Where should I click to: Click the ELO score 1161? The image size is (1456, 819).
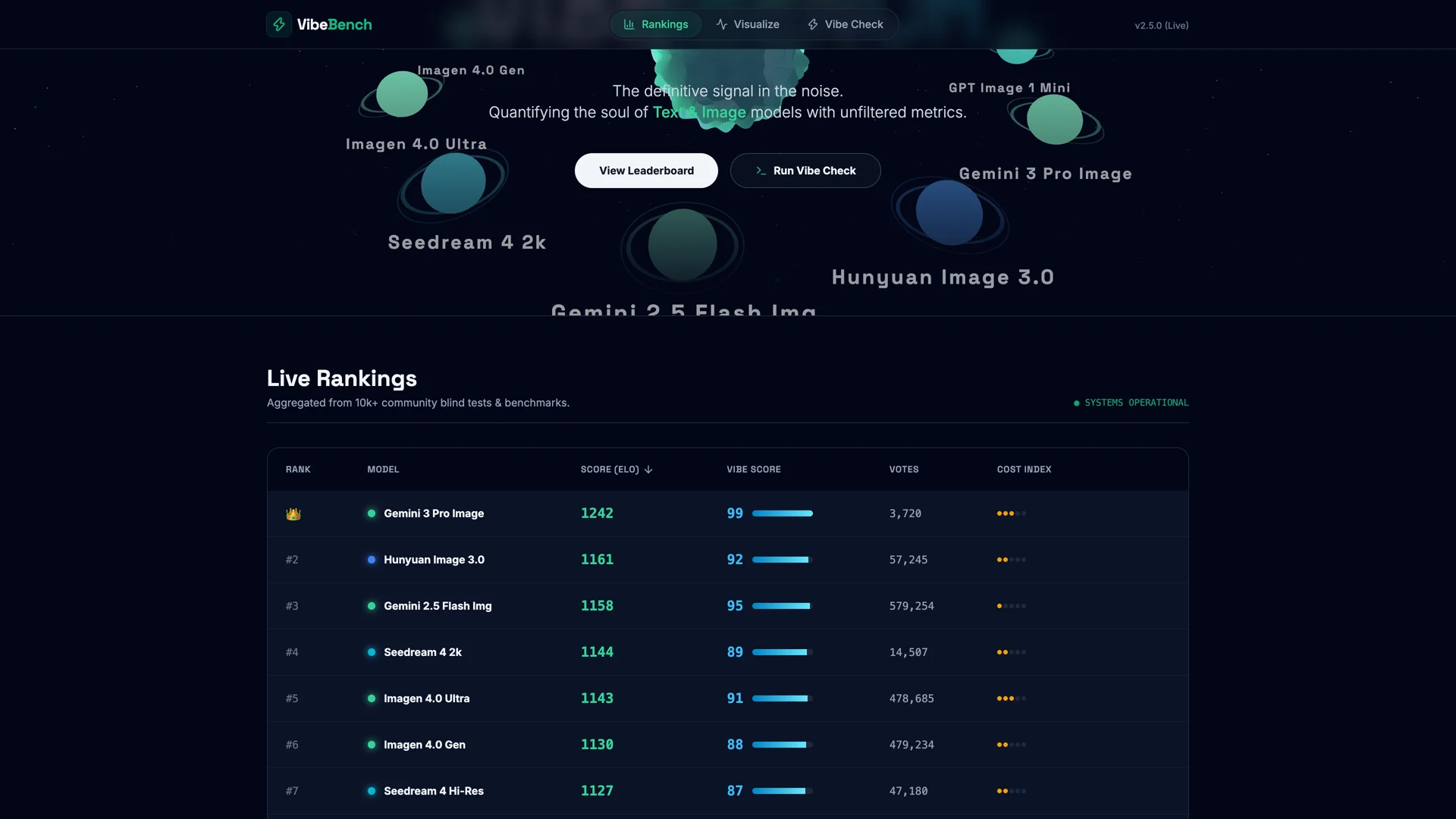tap(597, 560)
